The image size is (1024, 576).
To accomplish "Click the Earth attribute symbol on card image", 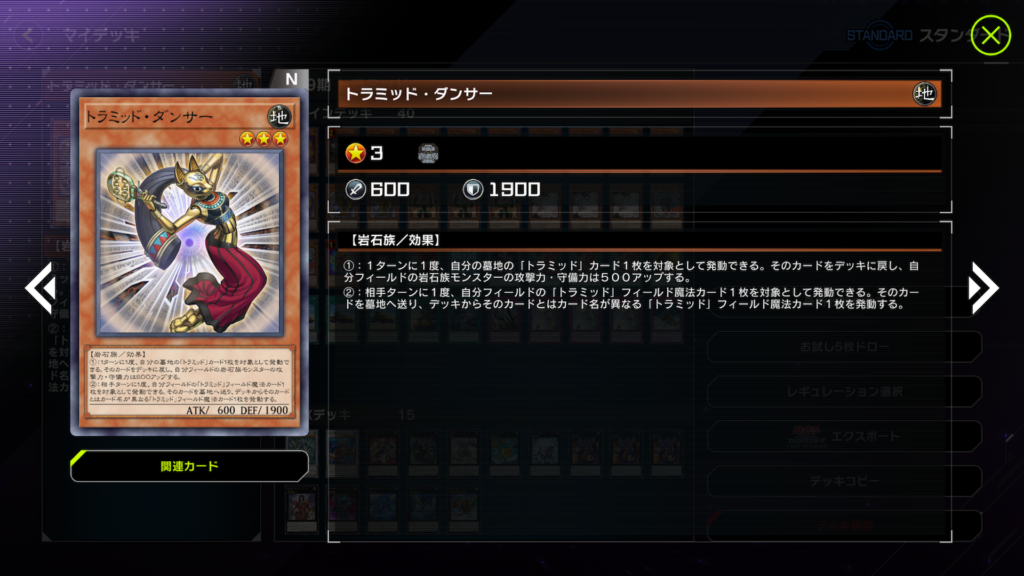I will [279, 116].
